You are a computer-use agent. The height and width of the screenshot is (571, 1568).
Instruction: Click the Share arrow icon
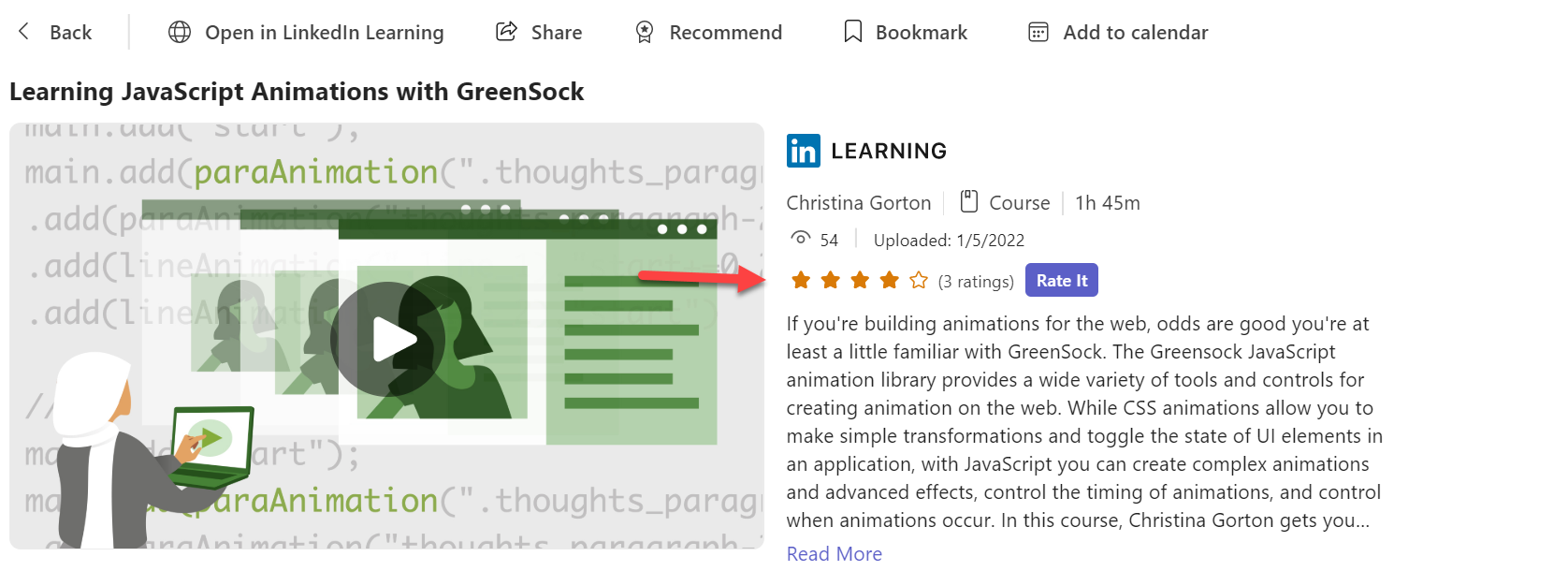(x=506, y=32)
